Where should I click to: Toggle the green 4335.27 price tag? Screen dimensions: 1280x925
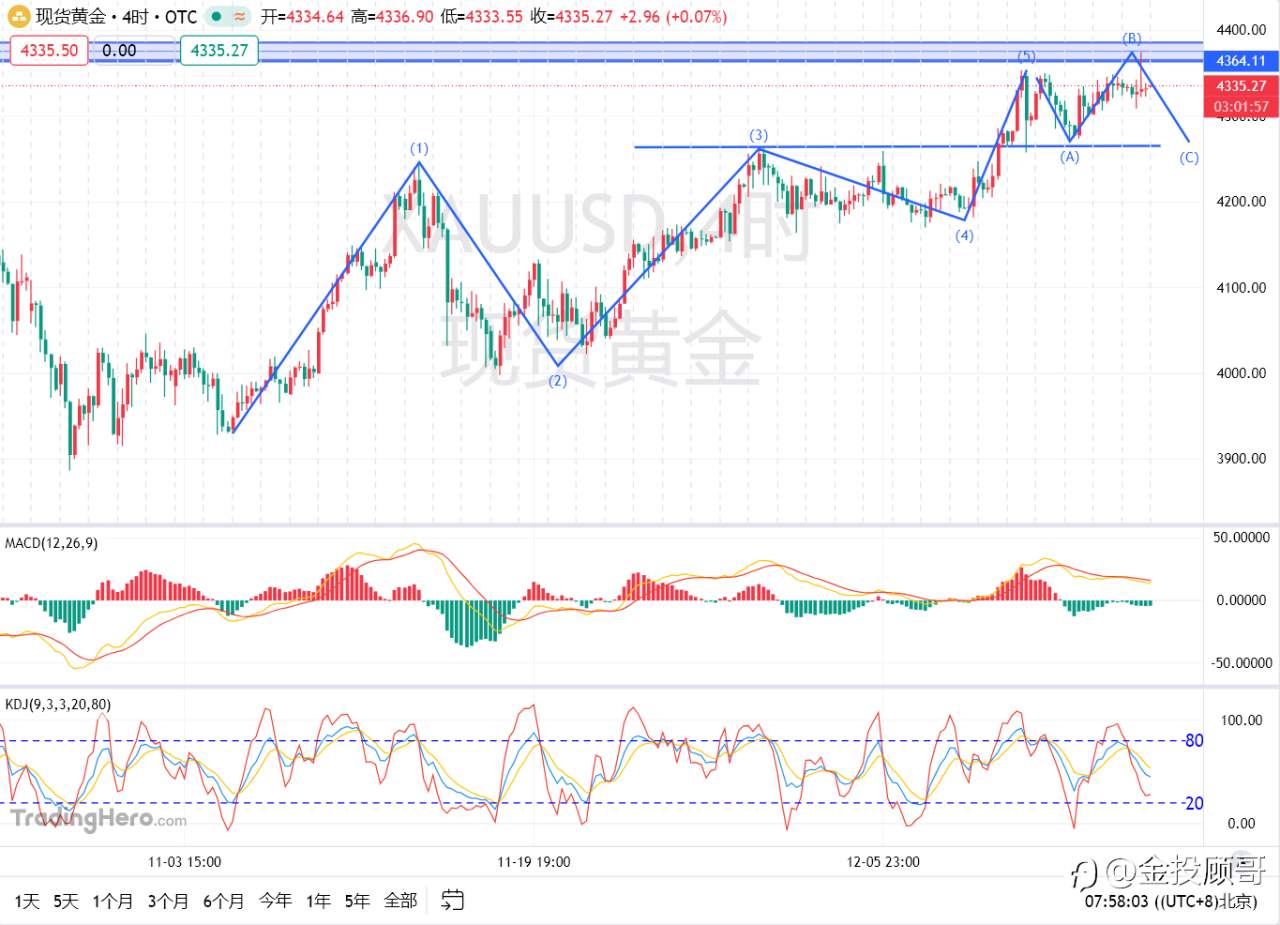click(x=219, y=49)
